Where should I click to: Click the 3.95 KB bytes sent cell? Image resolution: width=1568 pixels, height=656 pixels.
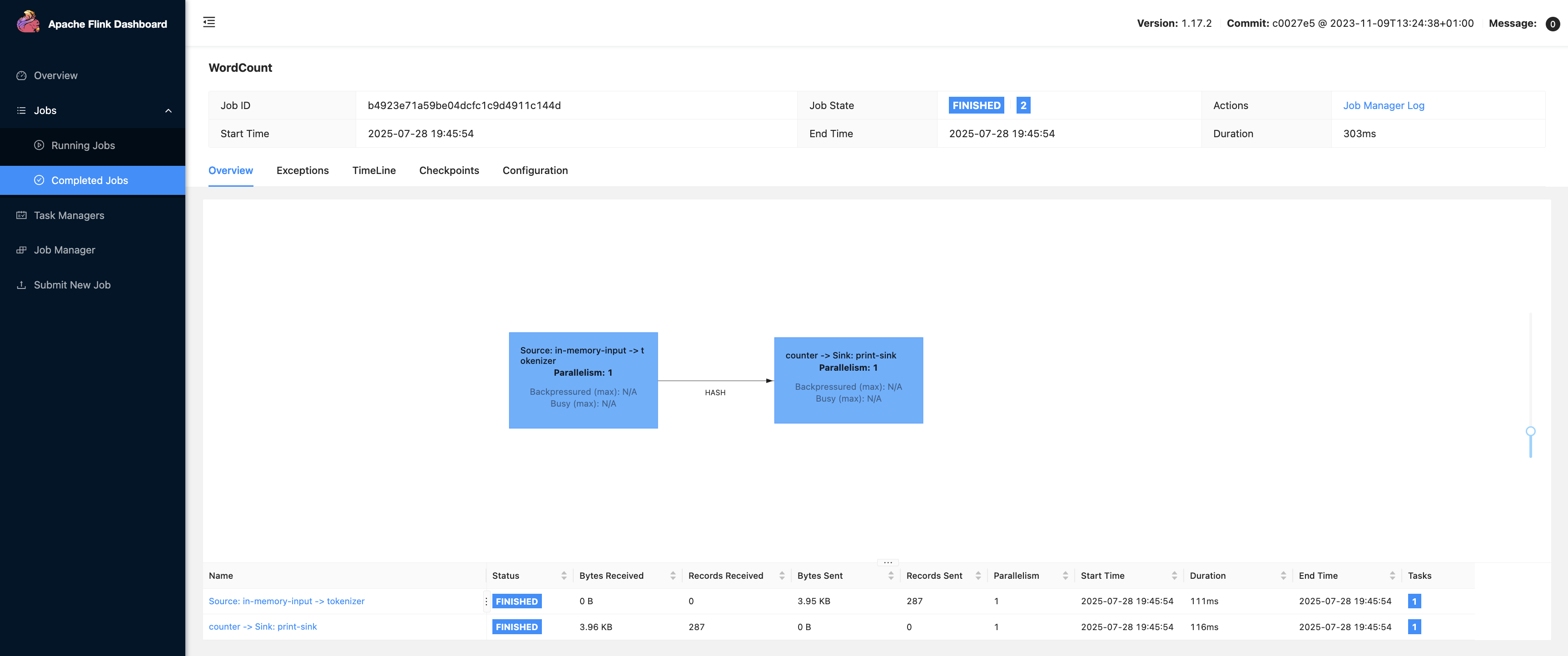(814, 601)
